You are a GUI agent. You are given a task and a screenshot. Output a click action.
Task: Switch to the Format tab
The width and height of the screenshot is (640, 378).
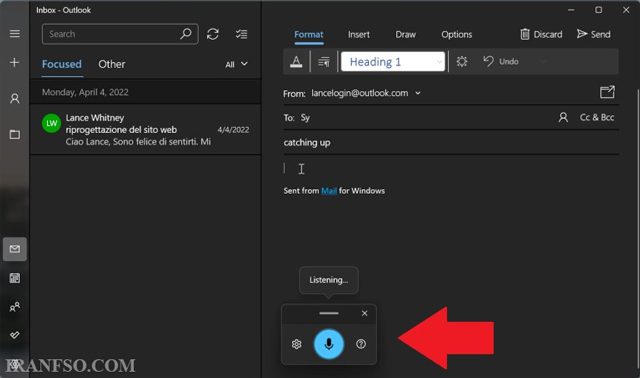[x=309, y=35]
